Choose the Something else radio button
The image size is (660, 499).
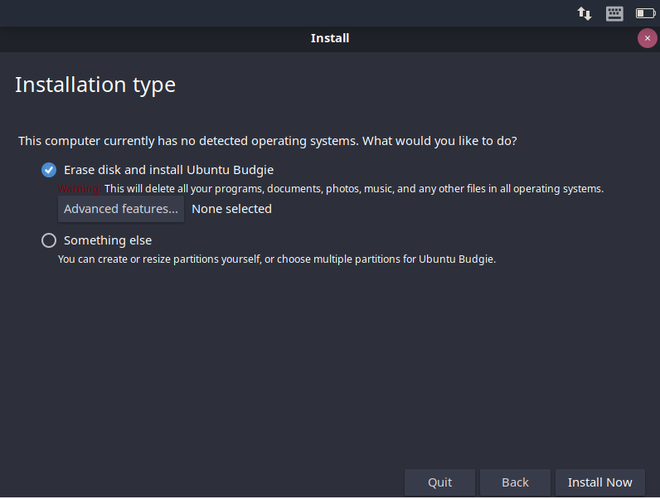[x=49, y=241]
